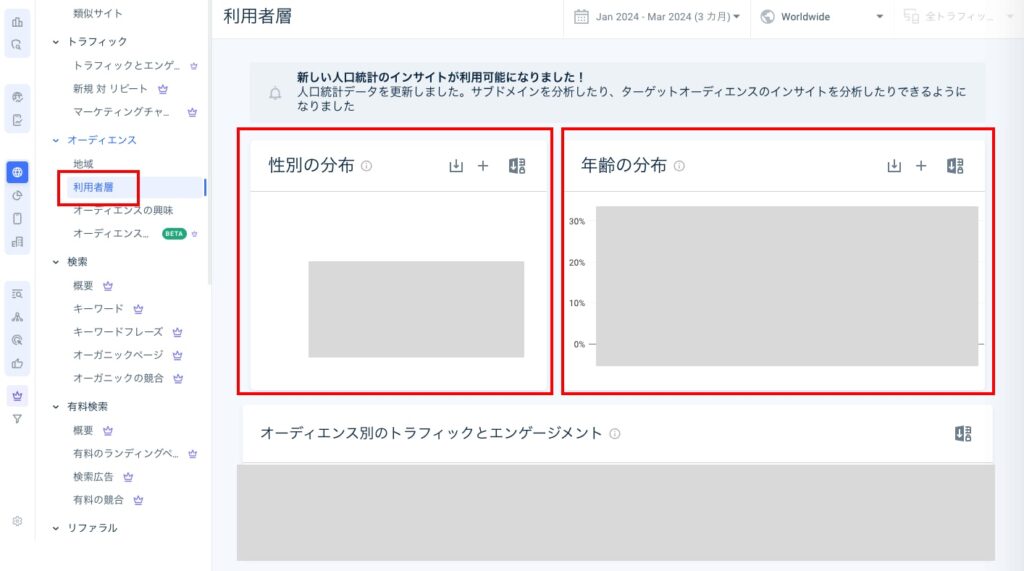Expand the リファラル sidebar section
Viewport: 1024px width, 571px height.
[x=56, y=528]
